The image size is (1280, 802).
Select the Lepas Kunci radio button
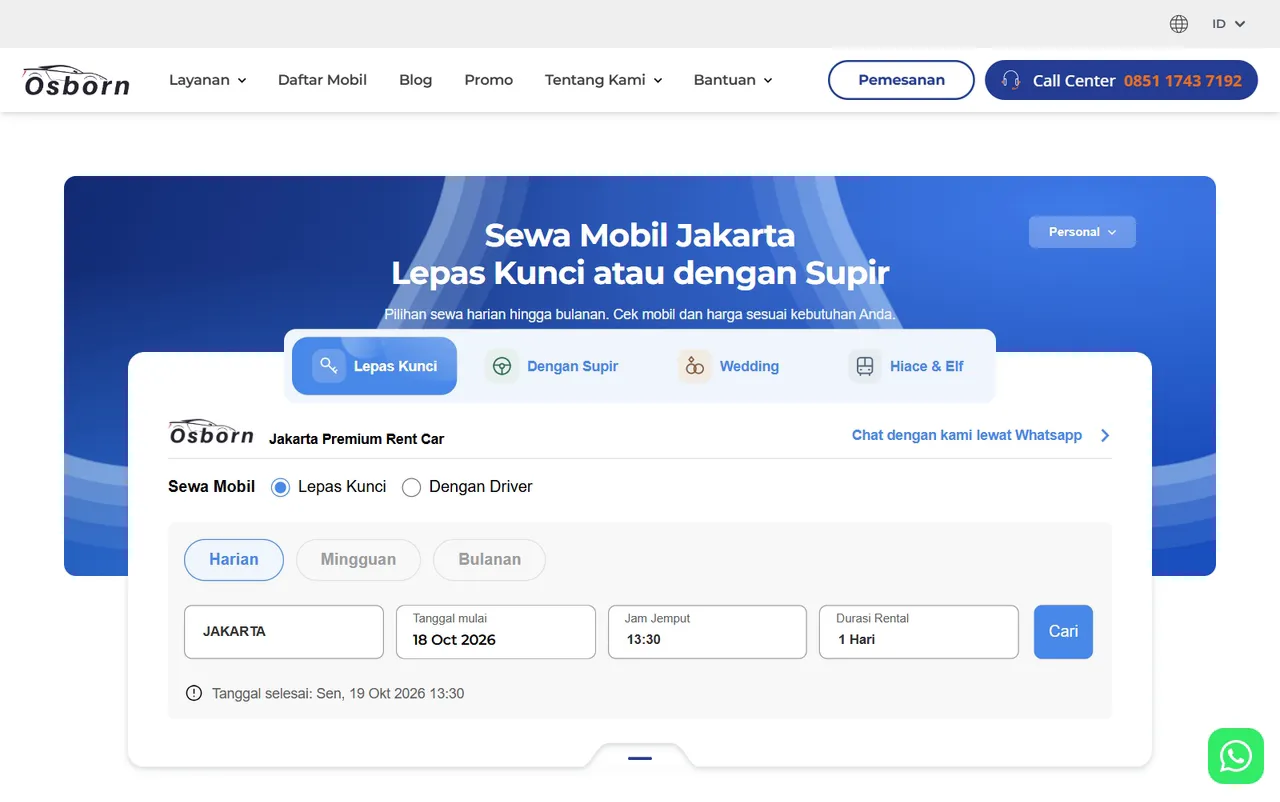tap(281, 487)
